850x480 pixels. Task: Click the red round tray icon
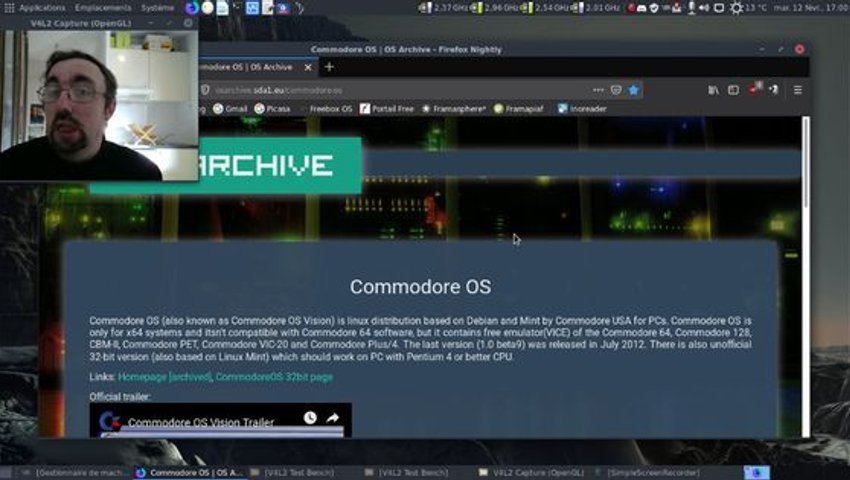[632, 8]
